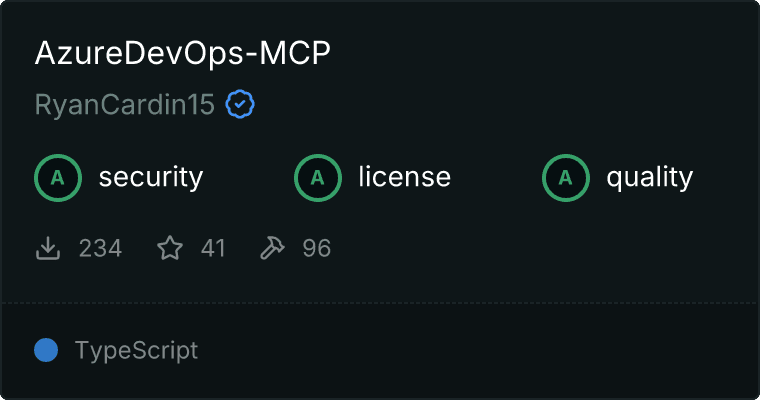This screenshot has width=760, height=400.
Task: Click the quality grade A badge
Action: pyautogui.click(x=566, y=178)
